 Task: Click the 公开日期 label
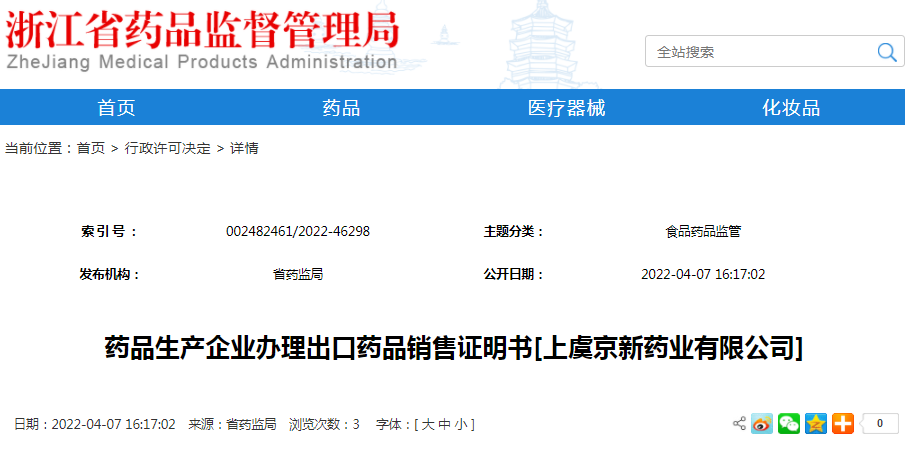514,274
